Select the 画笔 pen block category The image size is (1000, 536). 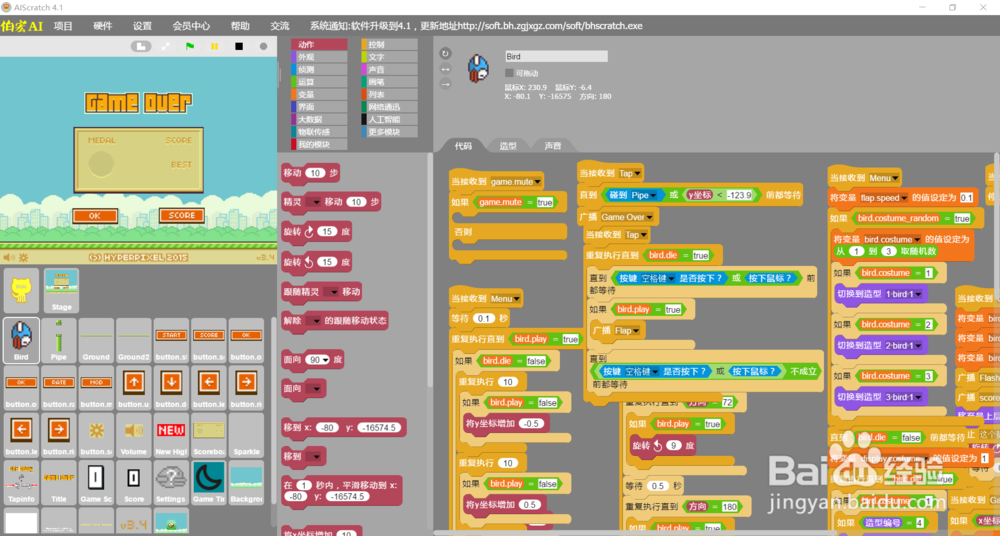click(x=389, y=82)
